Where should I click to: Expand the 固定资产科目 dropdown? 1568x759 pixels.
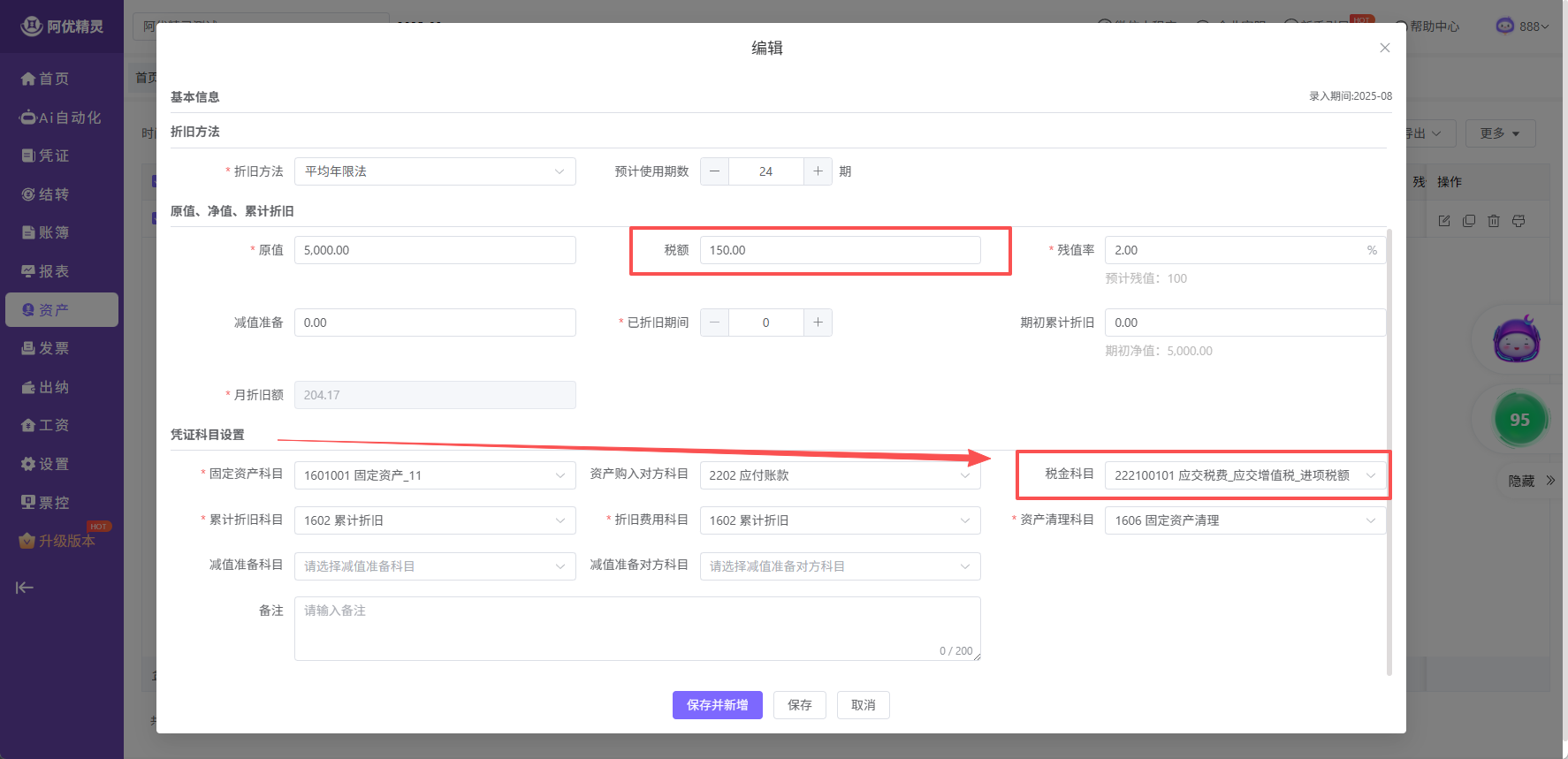pyautogui.click(x=435, y=475)
